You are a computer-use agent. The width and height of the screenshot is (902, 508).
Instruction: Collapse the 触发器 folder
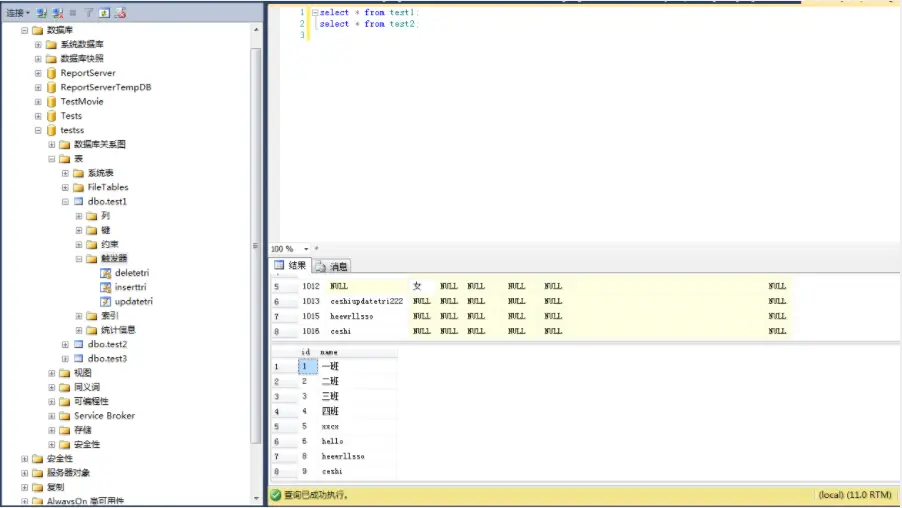pos(79,259)
